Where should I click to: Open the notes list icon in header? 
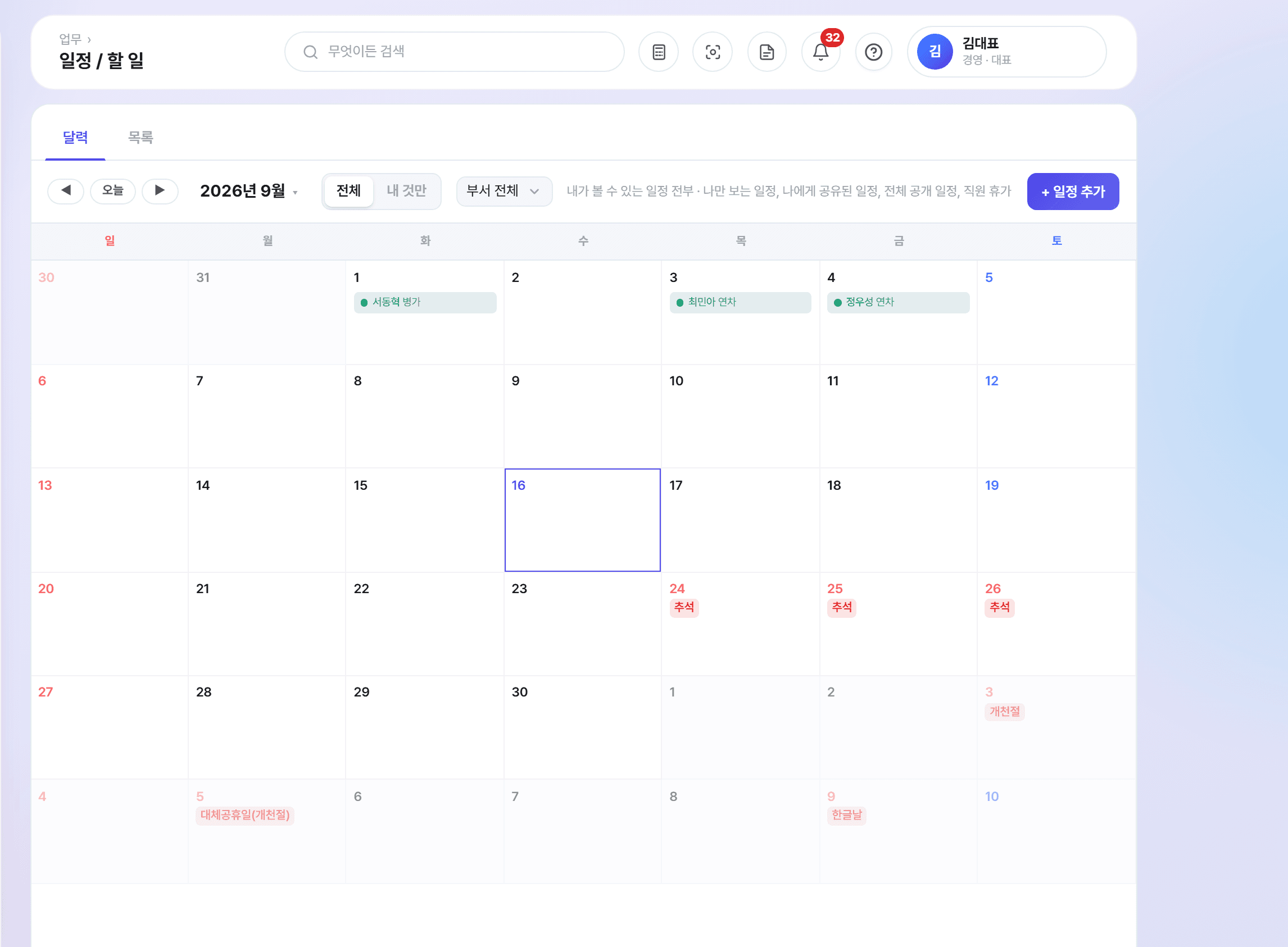click(x=659, y=52)
